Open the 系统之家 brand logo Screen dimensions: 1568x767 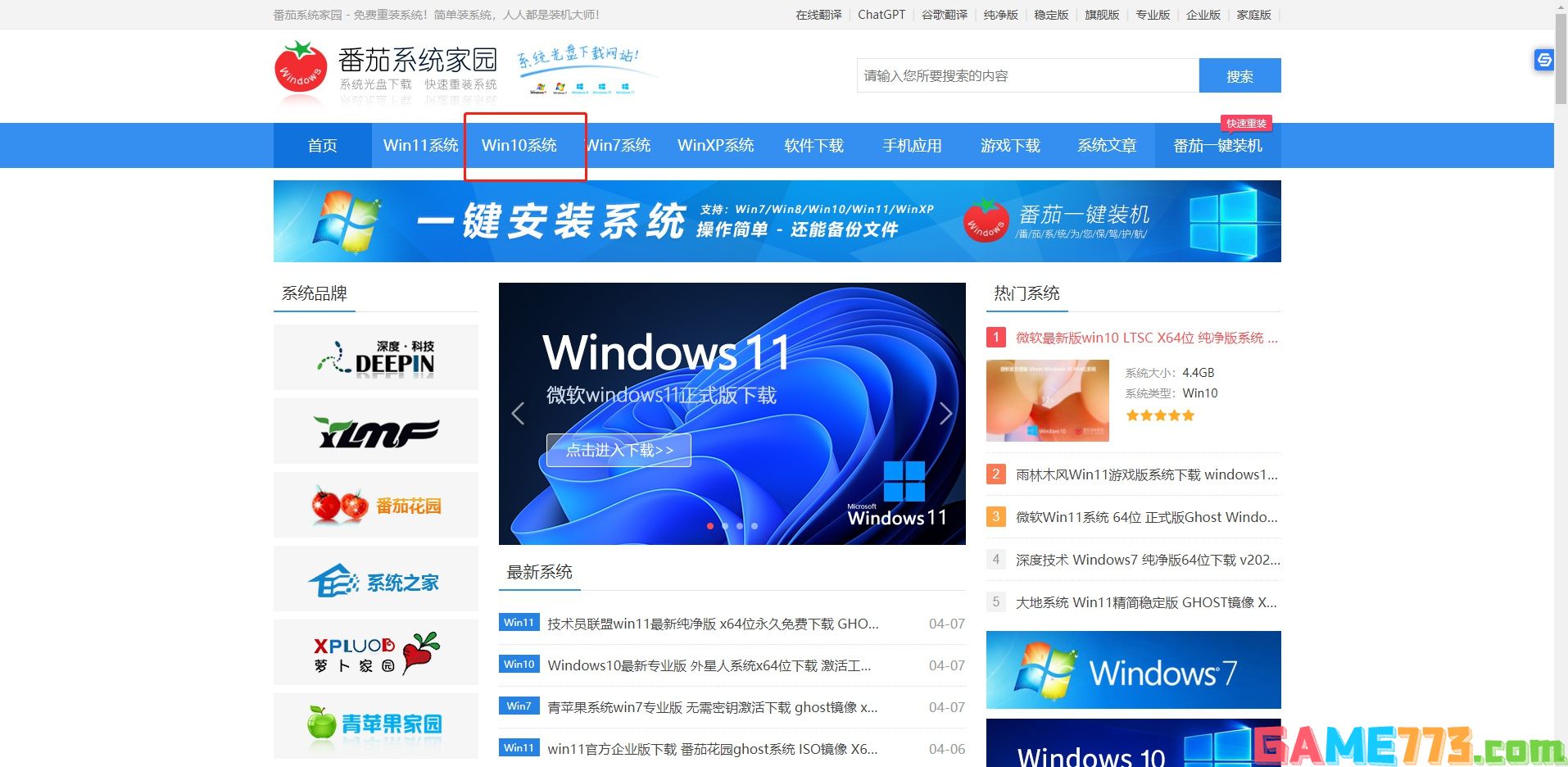(376, 579)
